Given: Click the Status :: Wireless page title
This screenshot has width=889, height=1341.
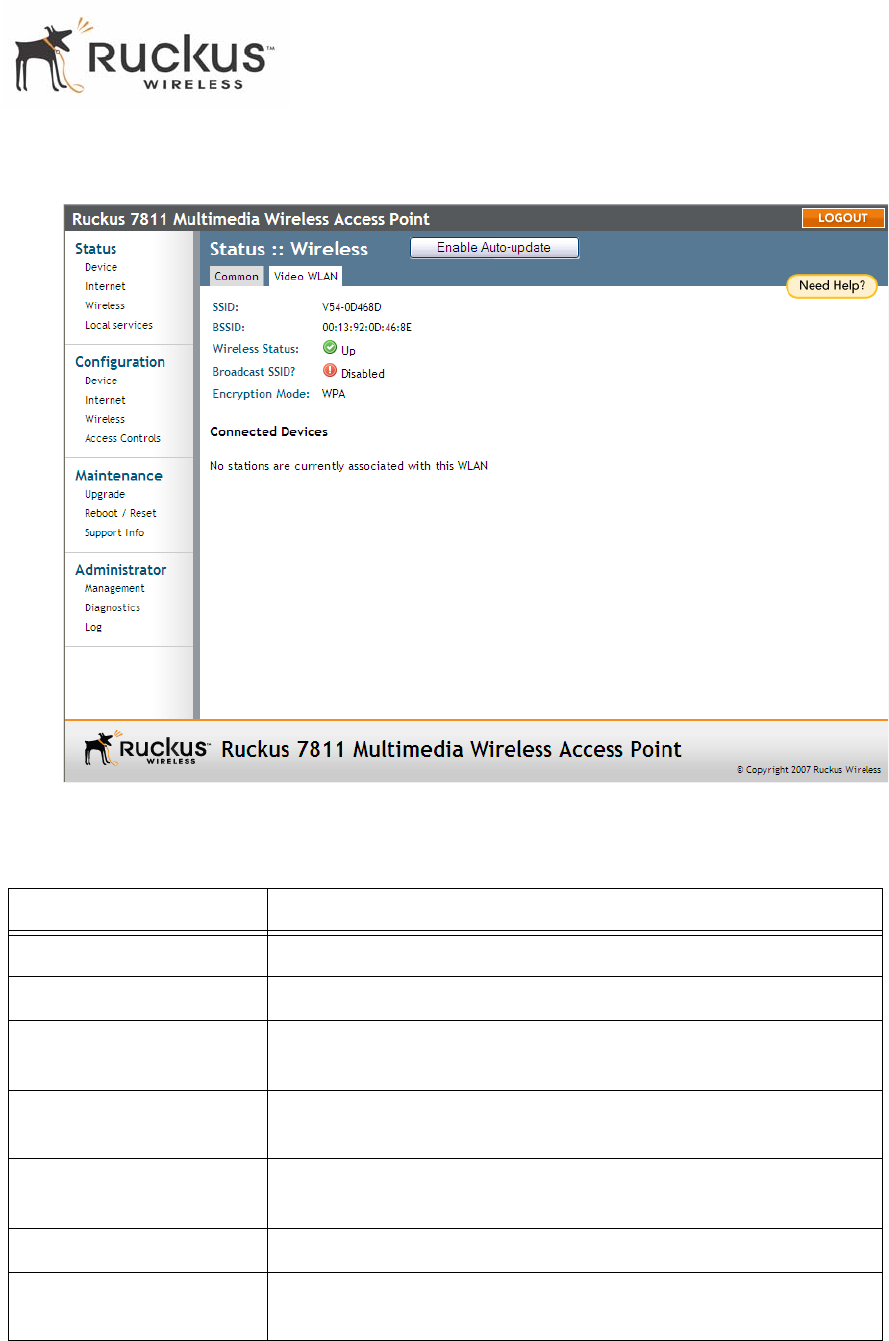Looking at the screenshot, I should coord(289,249).
